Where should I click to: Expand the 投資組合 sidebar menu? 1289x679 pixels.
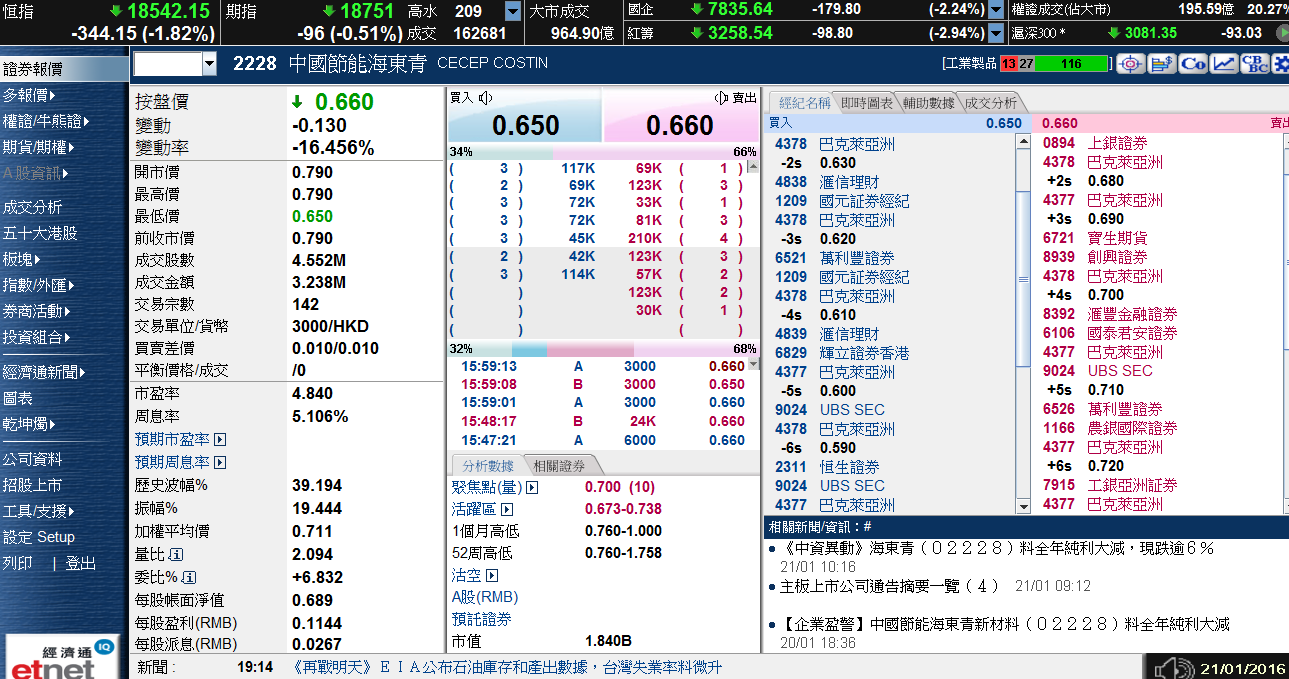[37, 337]
